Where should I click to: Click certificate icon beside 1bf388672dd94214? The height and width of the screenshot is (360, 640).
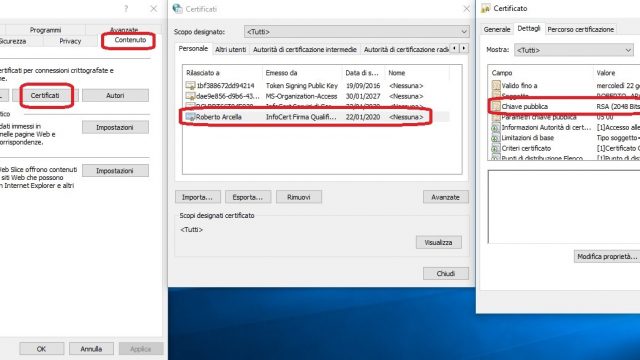(x=190, y=86)
